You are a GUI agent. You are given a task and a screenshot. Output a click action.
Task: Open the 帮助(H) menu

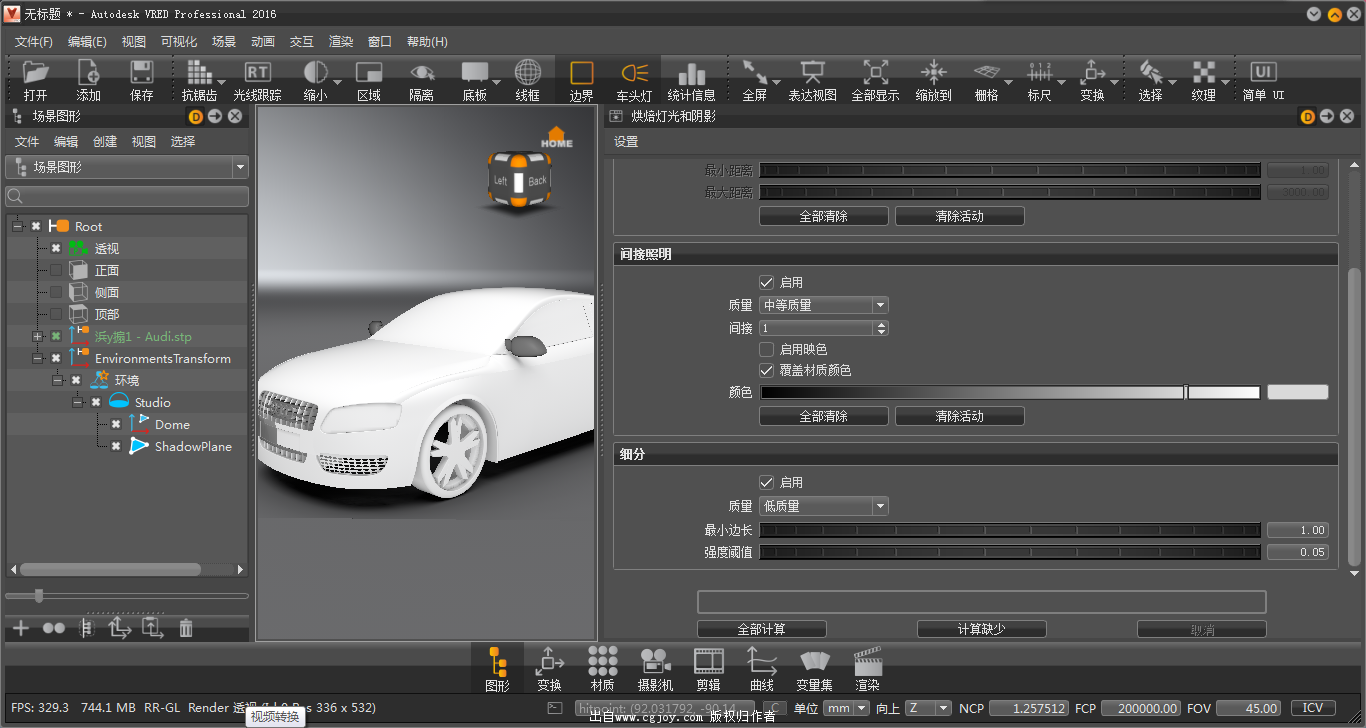tap(427, 42)
